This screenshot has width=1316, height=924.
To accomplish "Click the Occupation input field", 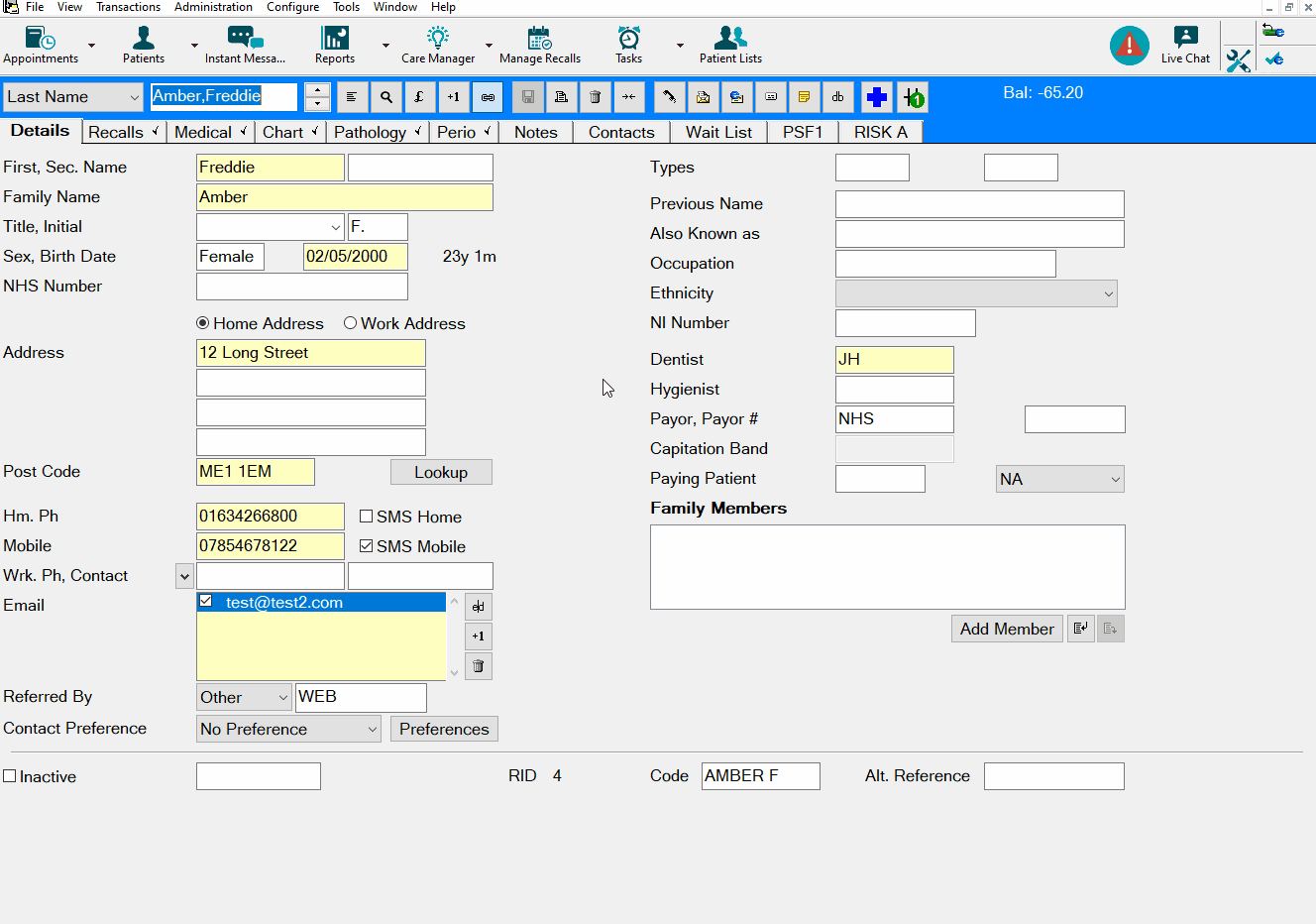I will [x=945, y=264].
